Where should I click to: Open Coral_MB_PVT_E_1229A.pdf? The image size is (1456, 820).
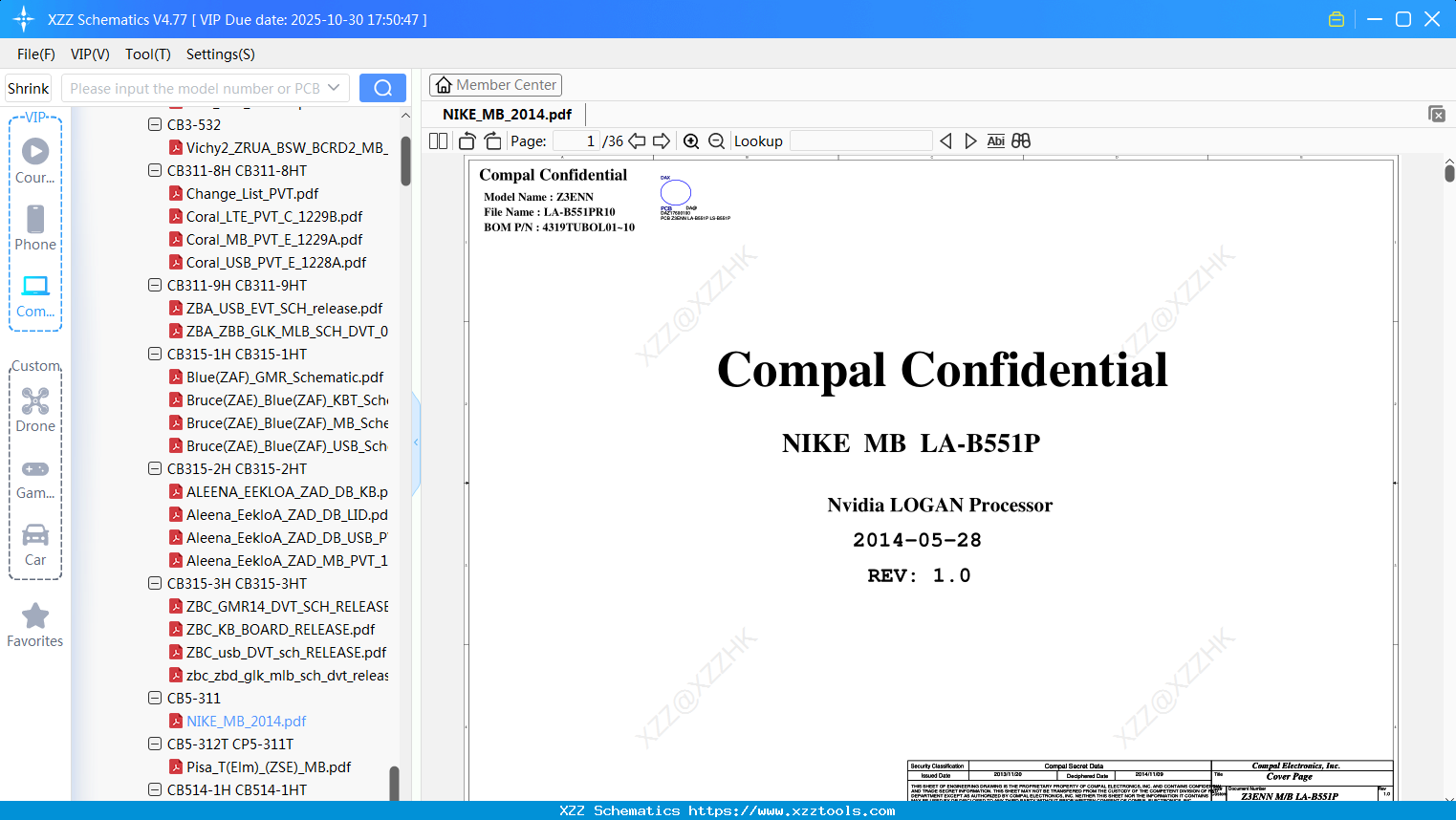(x=266, y=239)
